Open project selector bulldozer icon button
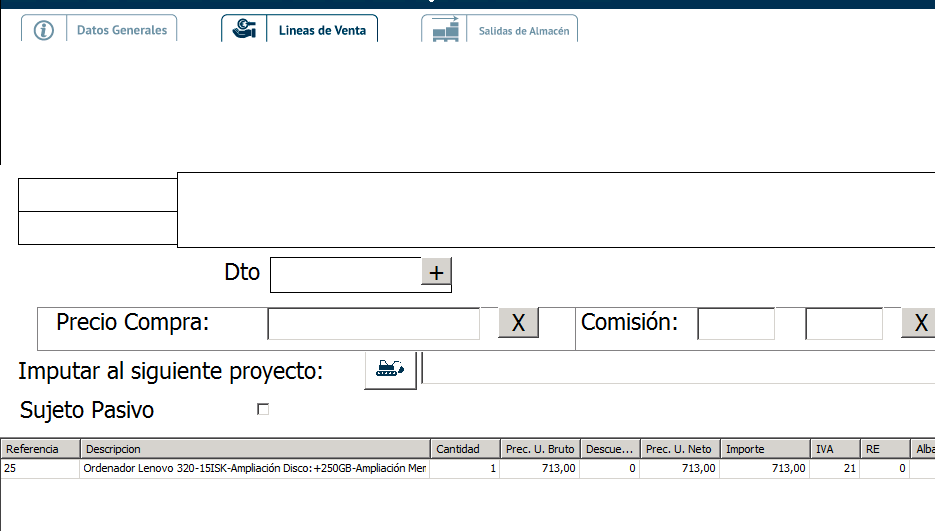The height and width of the screenshot is (531, 935). [390, 369]
